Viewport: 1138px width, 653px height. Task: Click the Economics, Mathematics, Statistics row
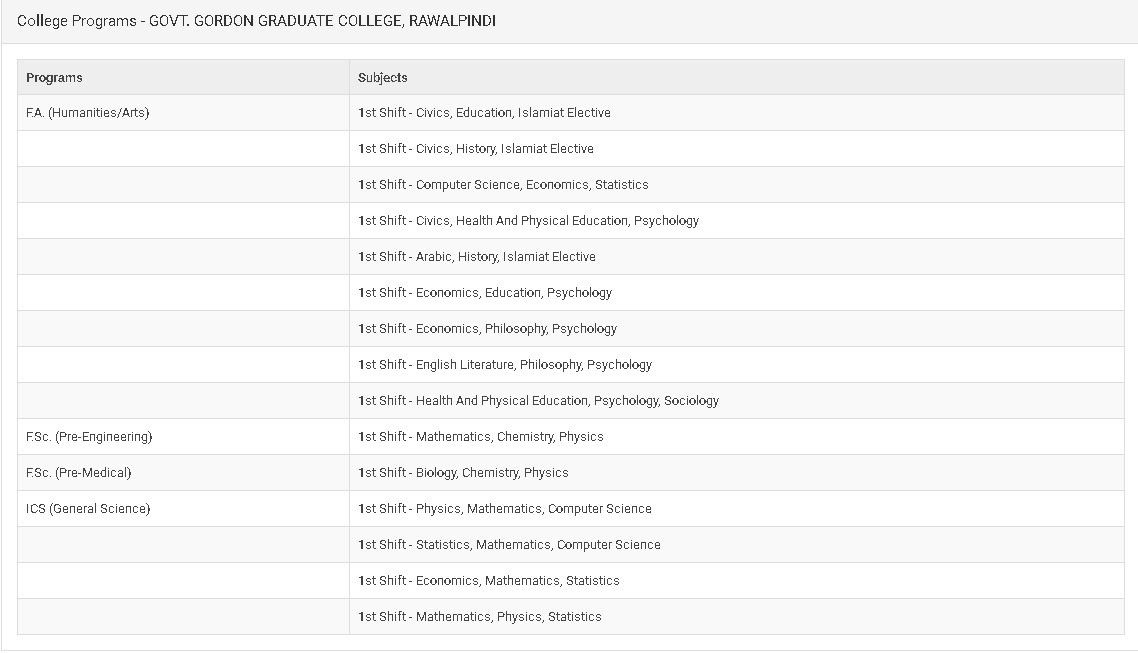pyautogui.click(x=489, y=581)
